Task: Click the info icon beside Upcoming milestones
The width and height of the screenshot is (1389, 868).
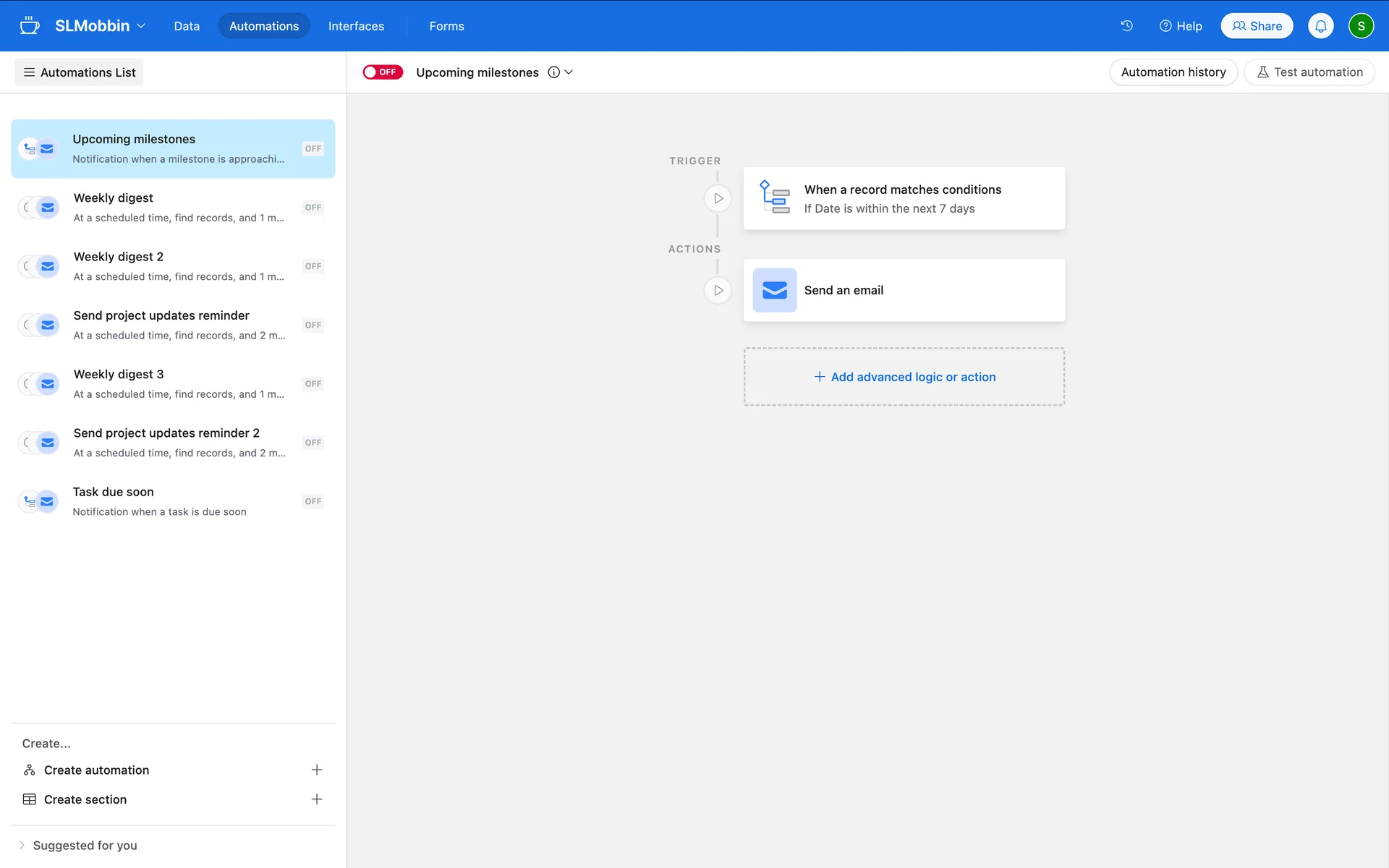Action: (x=553, y=72)
